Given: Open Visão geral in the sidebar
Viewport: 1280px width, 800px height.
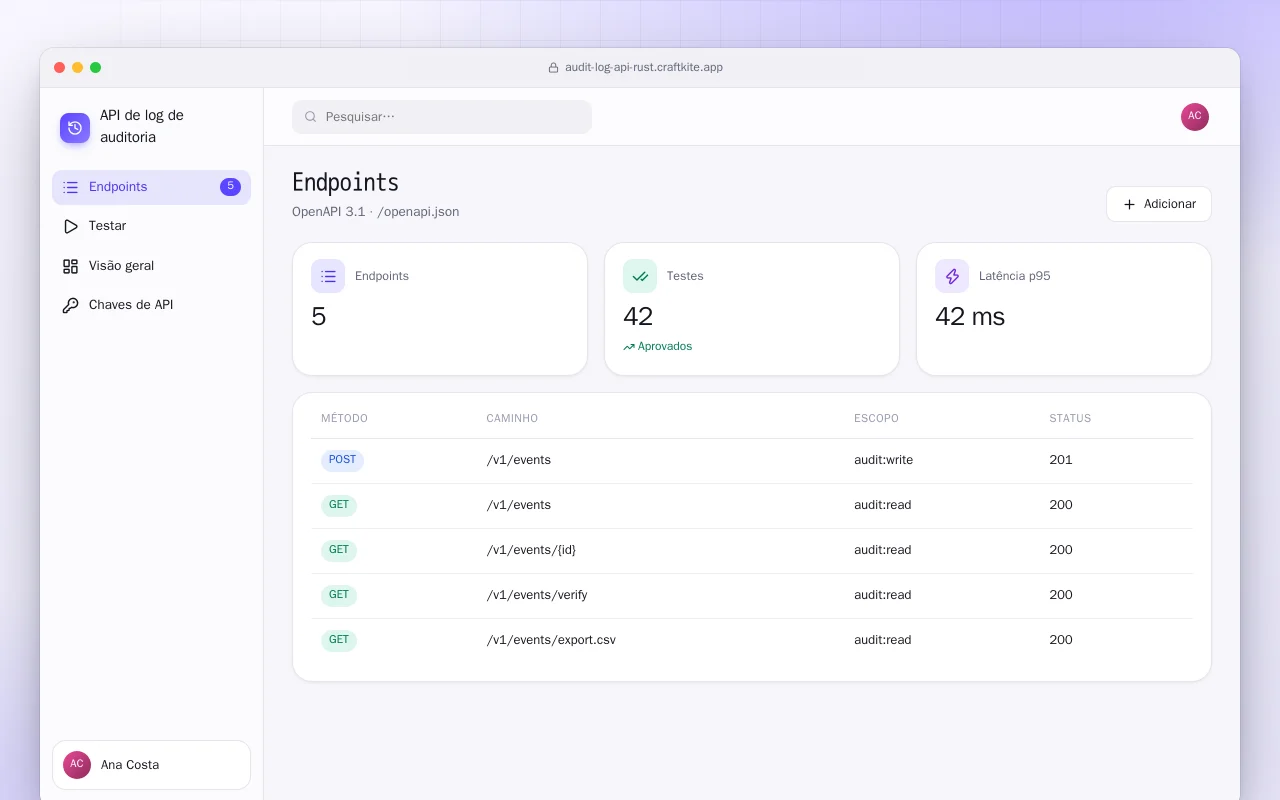Looking at the screenshot, I should [151, 266].
